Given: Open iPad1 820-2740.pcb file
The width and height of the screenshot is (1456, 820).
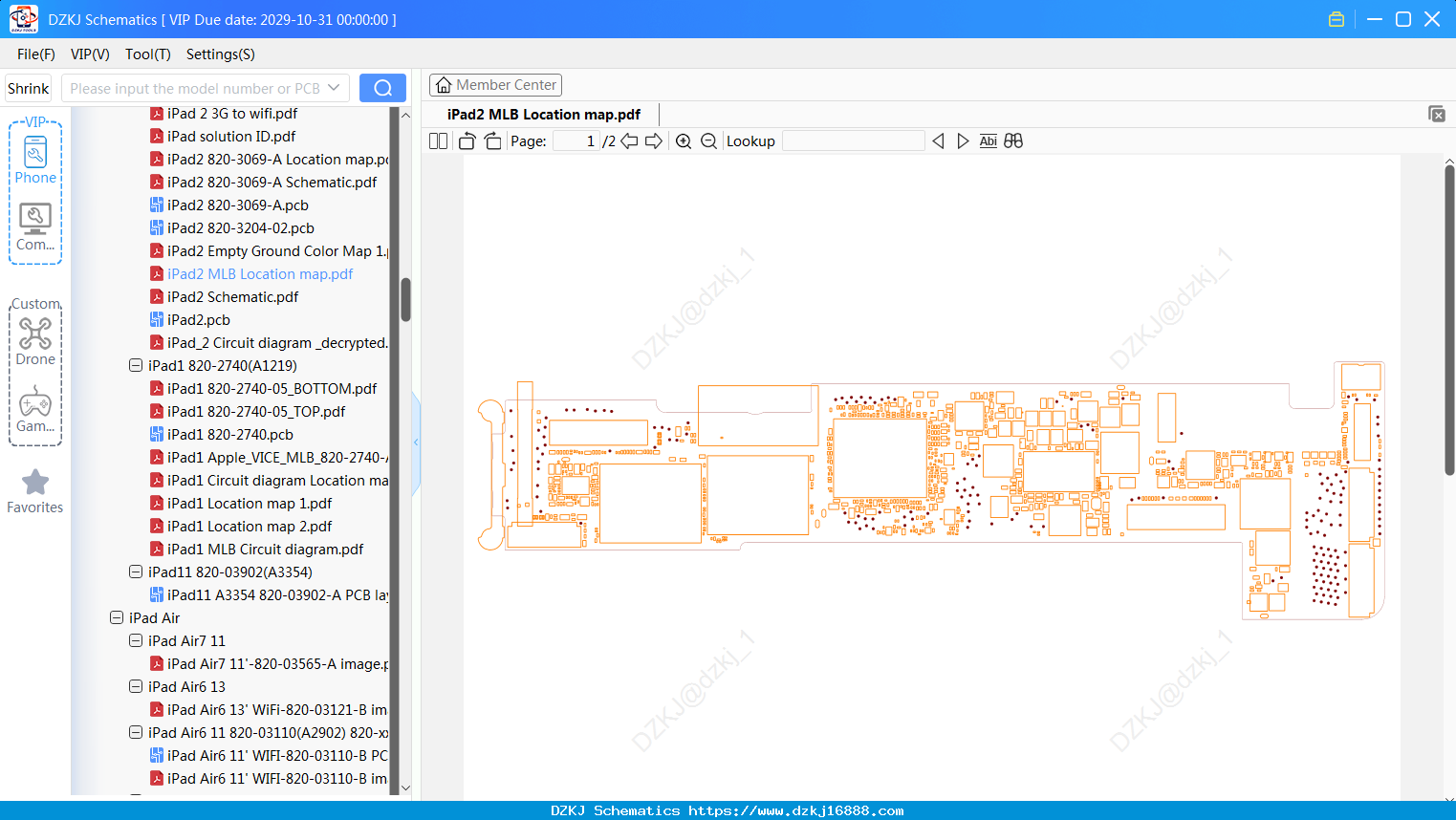Looking at the screenshot, I should (x=230, y=435).
